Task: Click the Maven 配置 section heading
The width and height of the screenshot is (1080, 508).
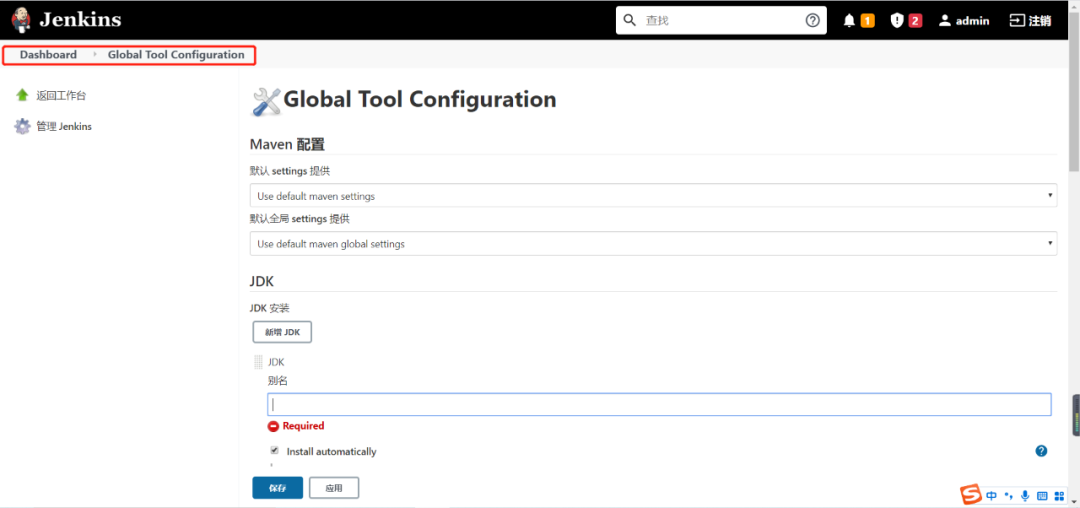Action: coord(287,145)
